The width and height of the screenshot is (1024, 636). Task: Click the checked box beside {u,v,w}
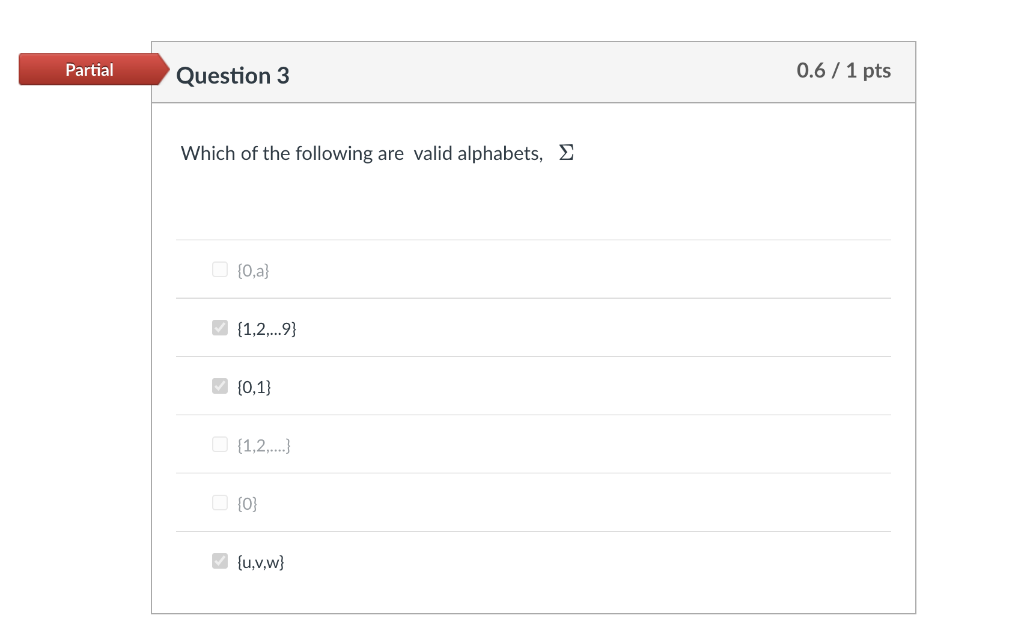(x=219, y=561)
